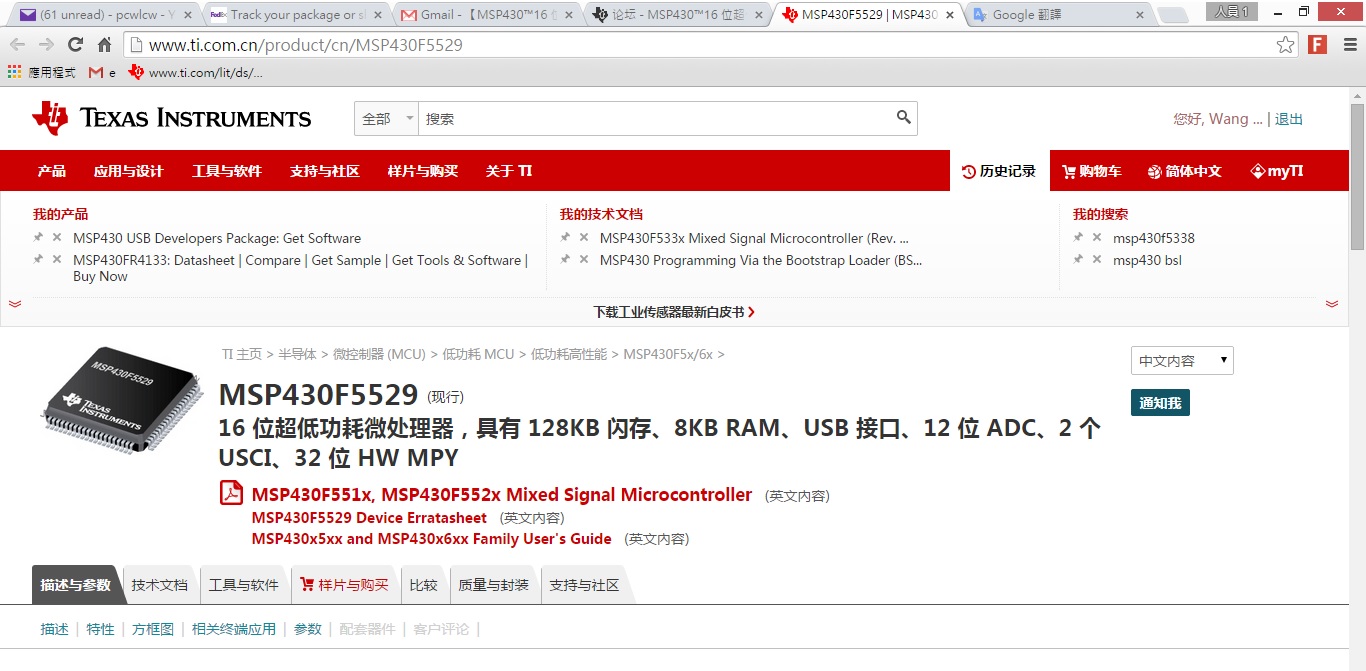Click the browser back arrow
1366x671 pixels.
18,45
